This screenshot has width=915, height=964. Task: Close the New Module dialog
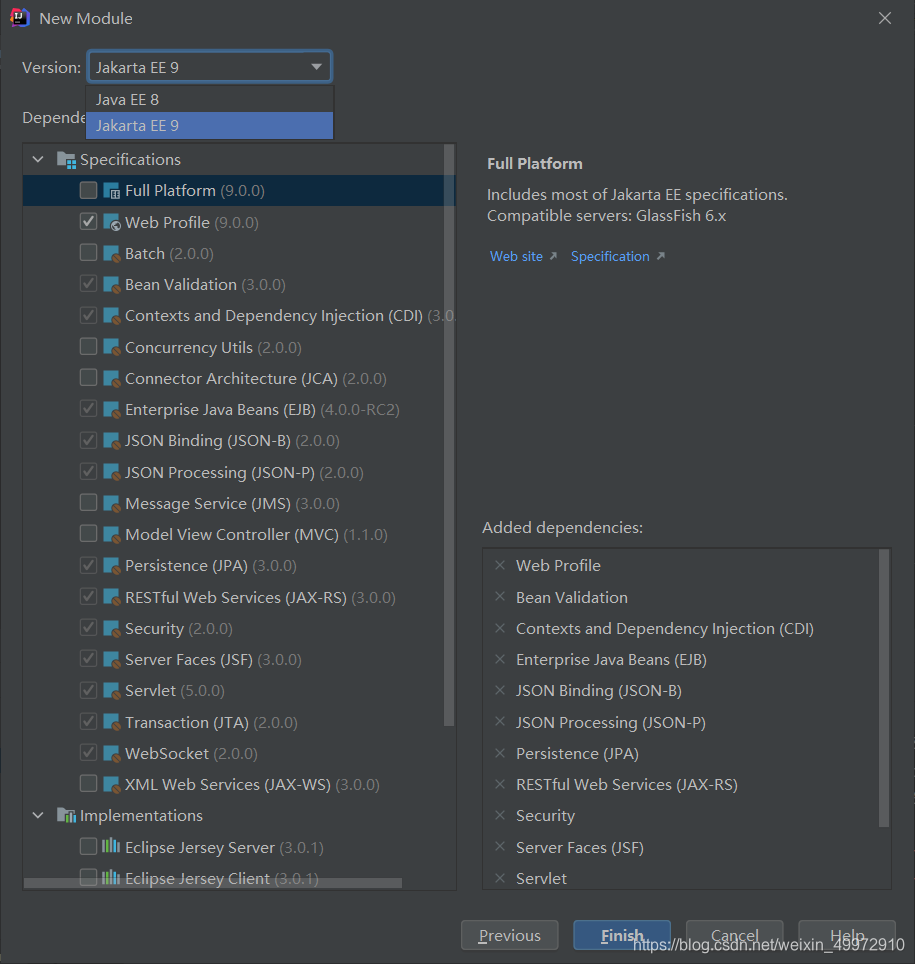pyautogui.click(x=884, y=18)
